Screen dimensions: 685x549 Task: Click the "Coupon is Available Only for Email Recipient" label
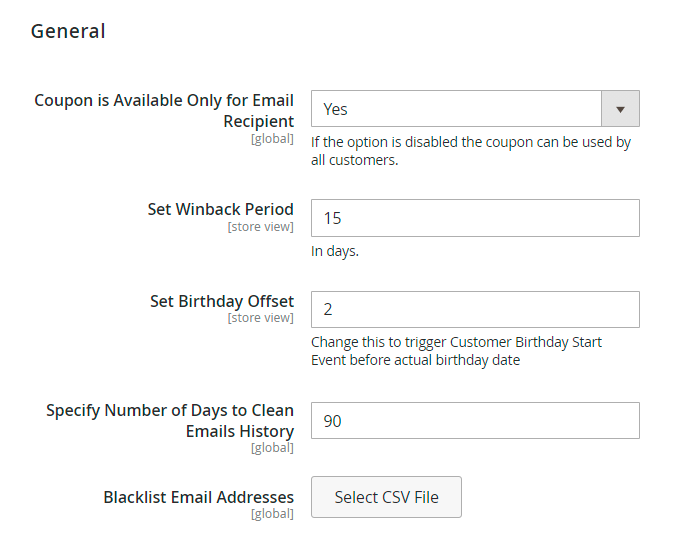164,110
